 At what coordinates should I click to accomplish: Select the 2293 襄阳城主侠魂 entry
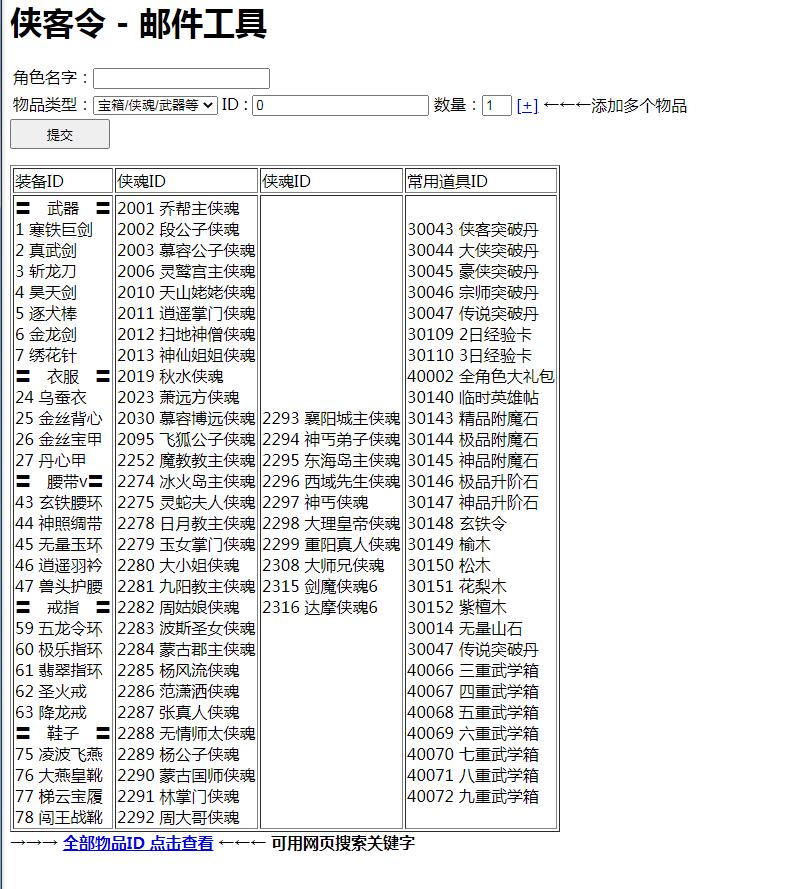(x=331, y=418)
